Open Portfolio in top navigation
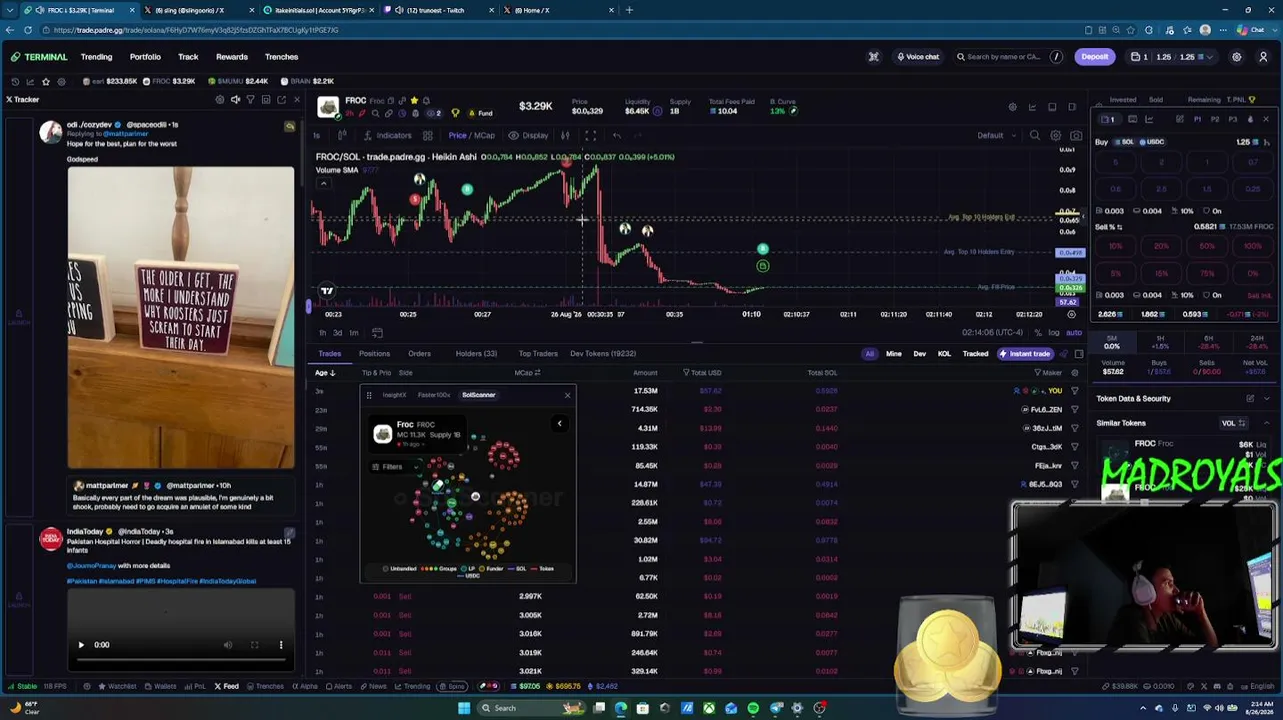The image size is (1283, 720). pos(145,57)
